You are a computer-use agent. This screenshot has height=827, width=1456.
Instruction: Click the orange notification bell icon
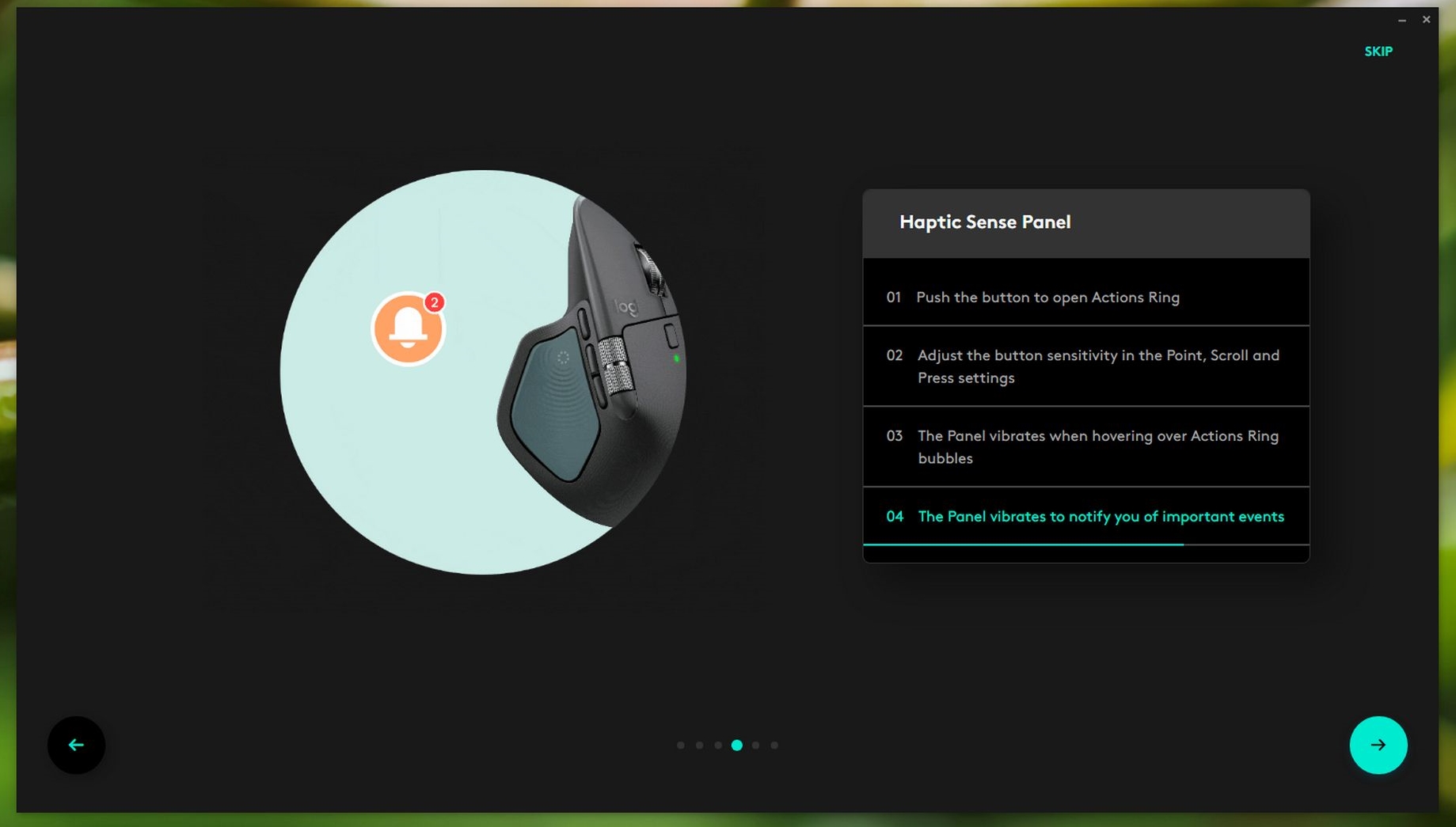[407, 329]
